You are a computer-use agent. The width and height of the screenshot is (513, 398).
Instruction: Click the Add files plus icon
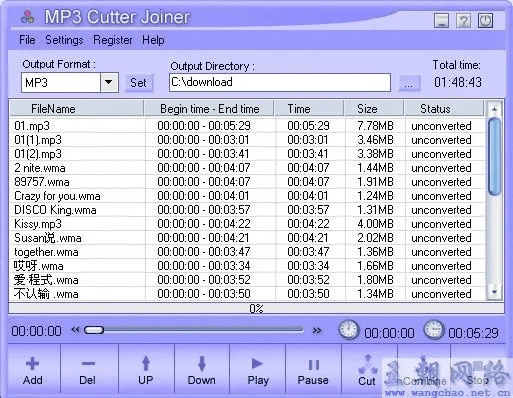32,364
